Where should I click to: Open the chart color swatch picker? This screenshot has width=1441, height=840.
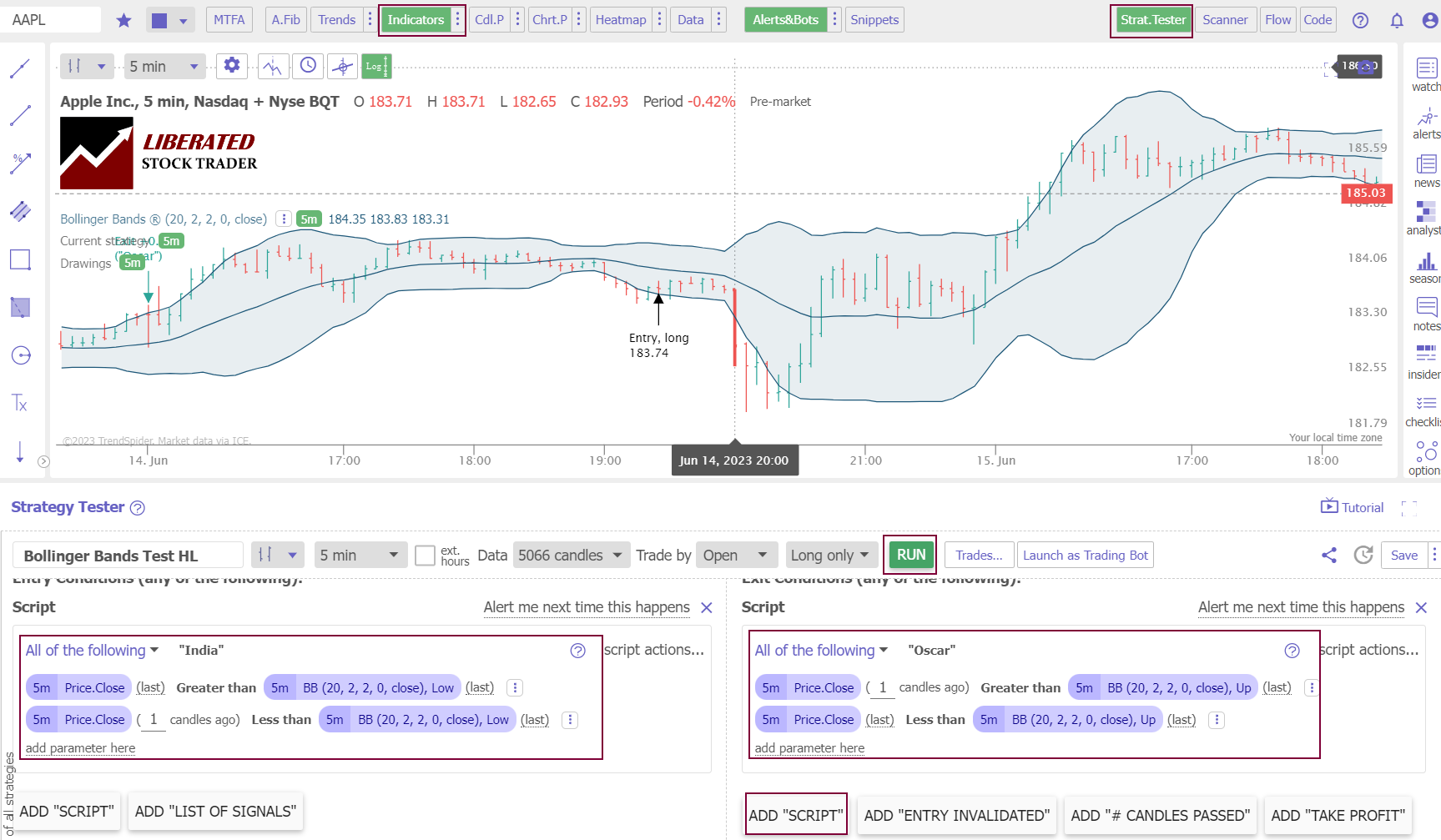(170, 19)
